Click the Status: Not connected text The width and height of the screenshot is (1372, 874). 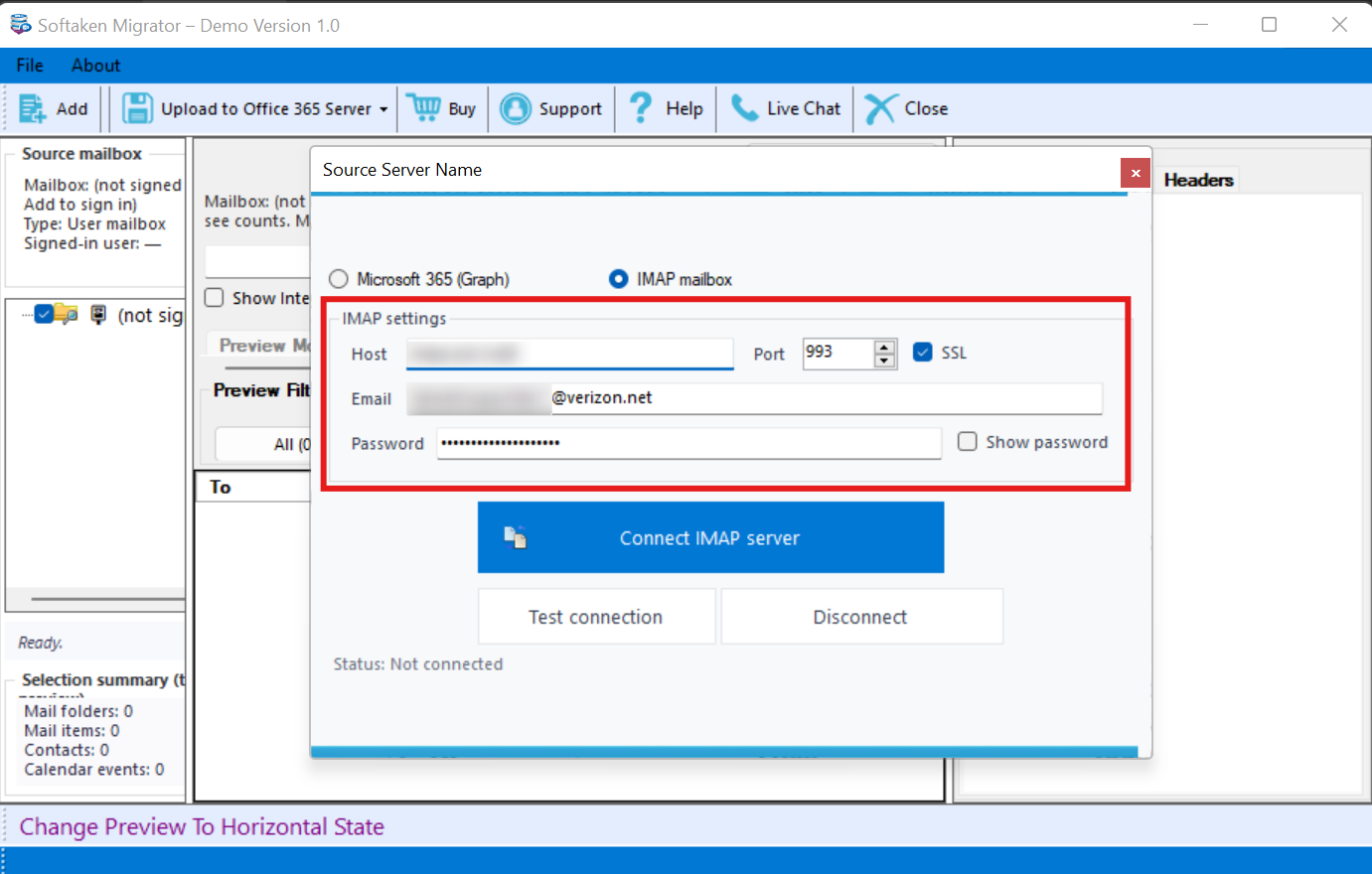click(x=418, y=663)
